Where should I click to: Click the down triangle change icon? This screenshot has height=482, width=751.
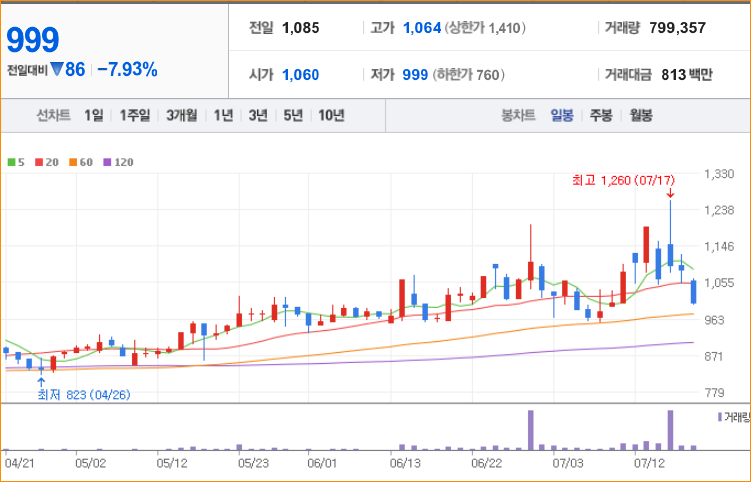coord(57,70)
